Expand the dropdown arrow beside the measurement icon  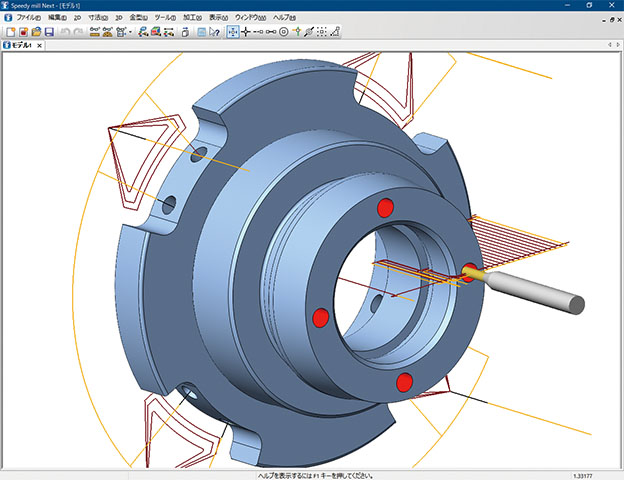(x=131, y=32)
